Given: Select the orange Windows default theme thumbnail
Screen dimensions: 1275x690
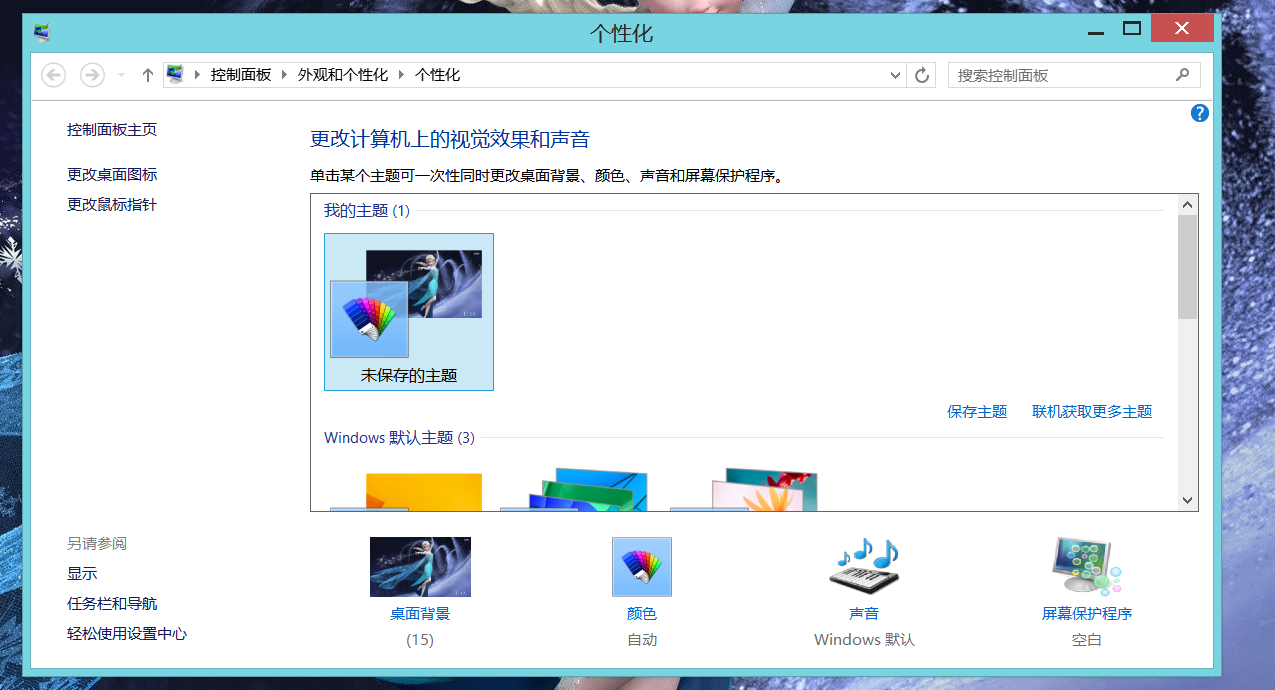Looking at the screenshot, I should pyautogui.click(x=407, y=491).
